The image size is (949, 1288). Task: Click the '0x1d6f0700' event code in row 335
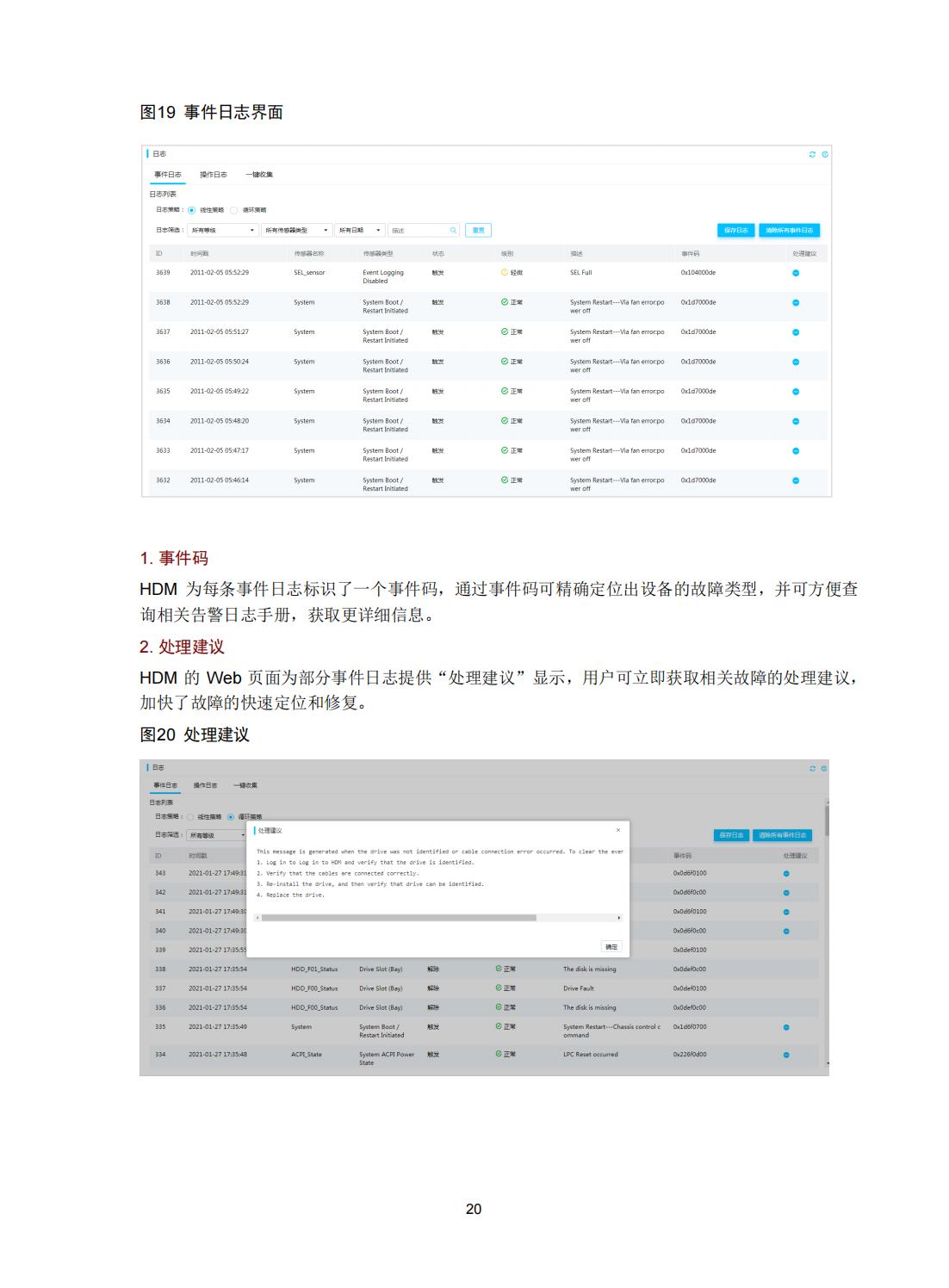(690, 1027)
